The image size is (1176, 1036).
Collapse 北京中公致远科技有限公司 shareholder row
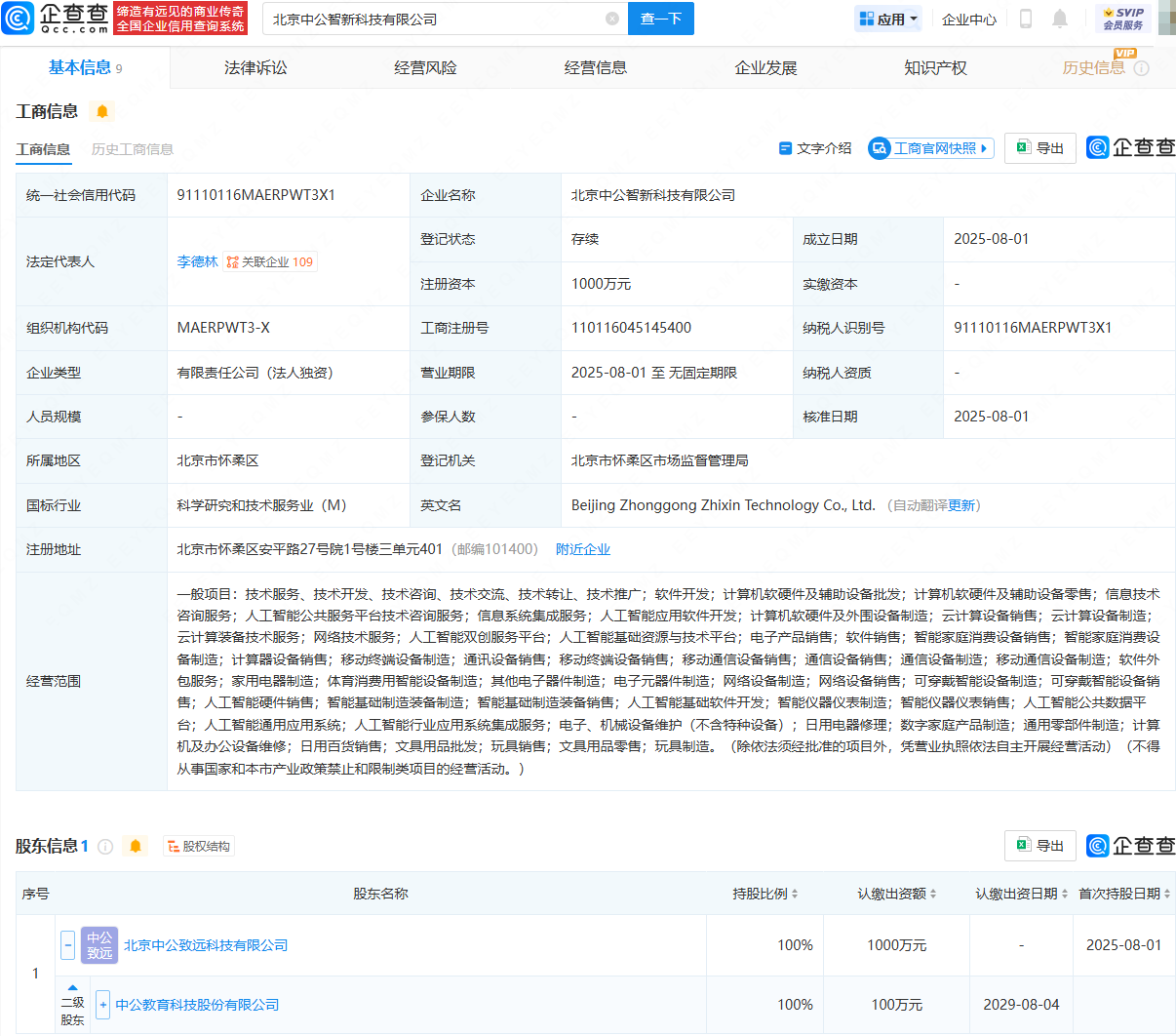pyautogui.click(x=66, y=944)
